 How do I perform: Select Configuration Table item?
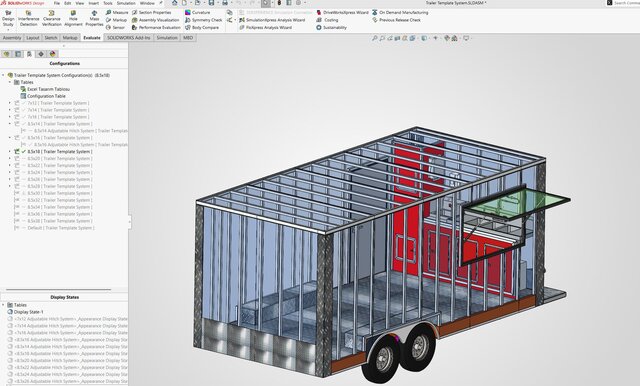(43, 96)
